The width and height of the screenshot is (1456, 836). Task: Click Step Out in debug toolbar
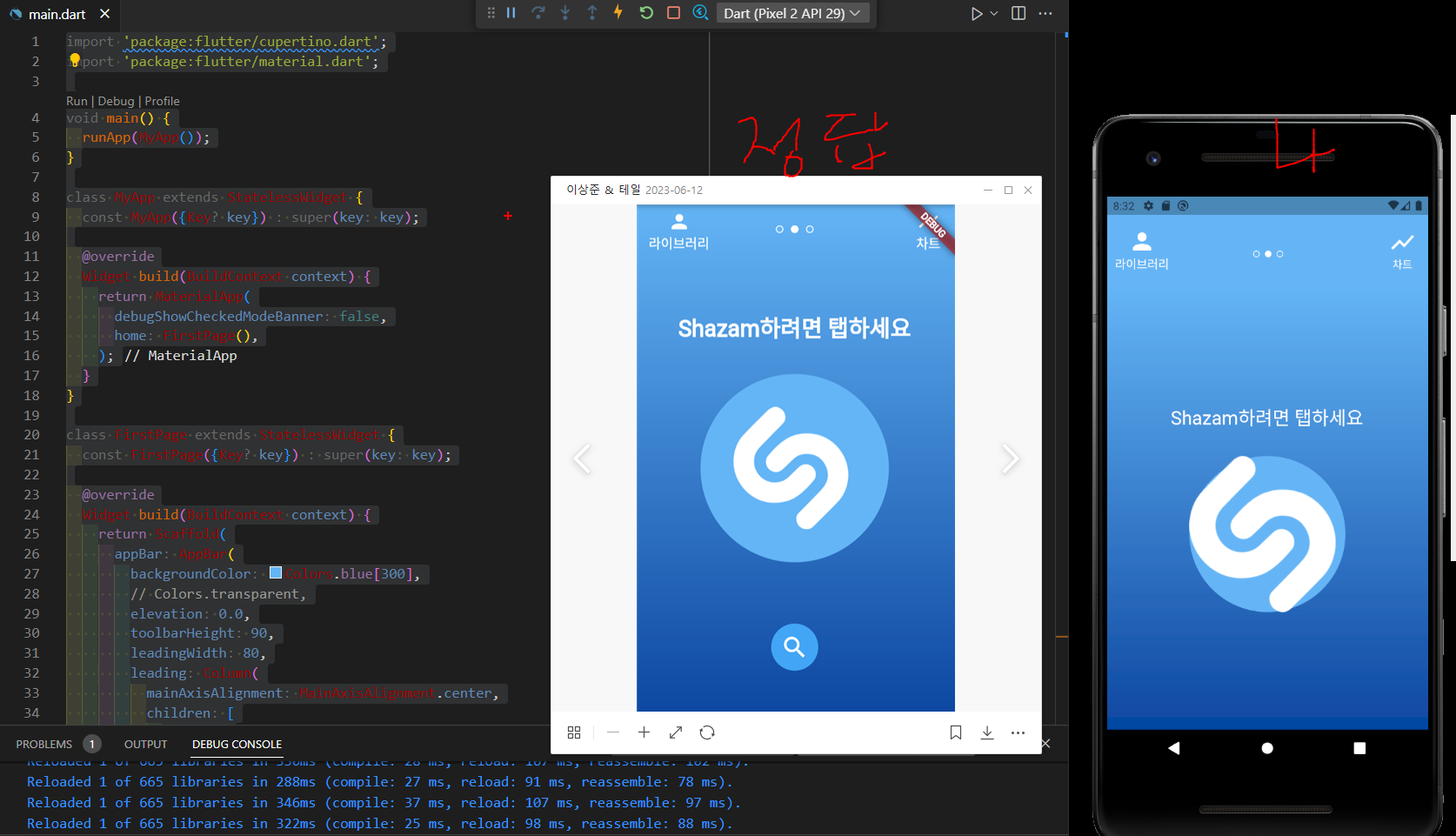click(592, 13)
